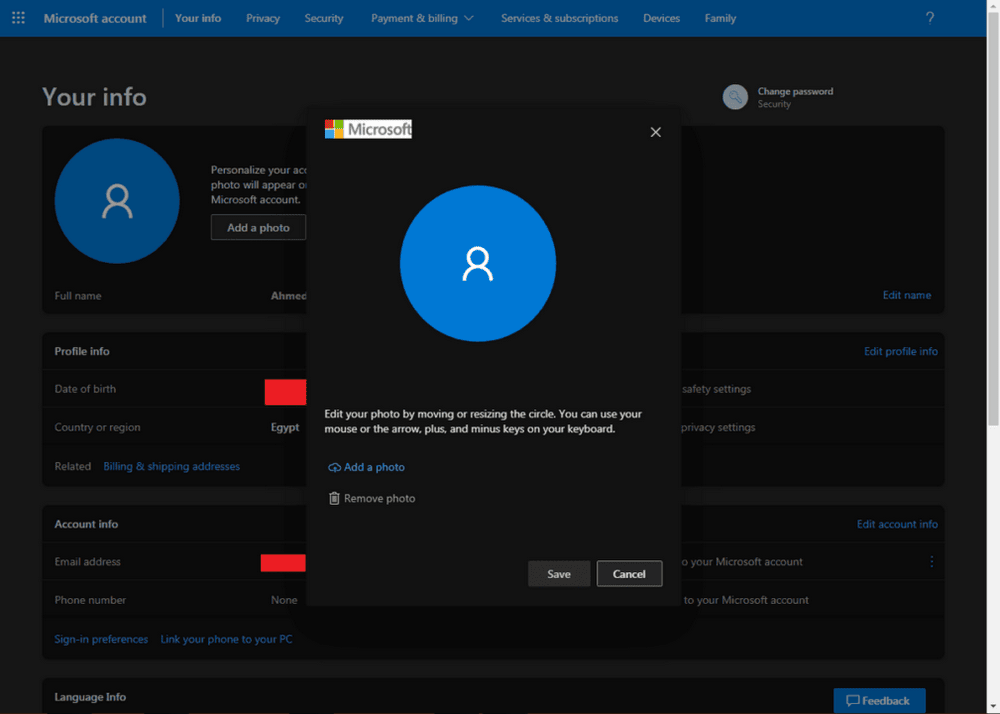Save the profile photo changes

pos(558,573)
